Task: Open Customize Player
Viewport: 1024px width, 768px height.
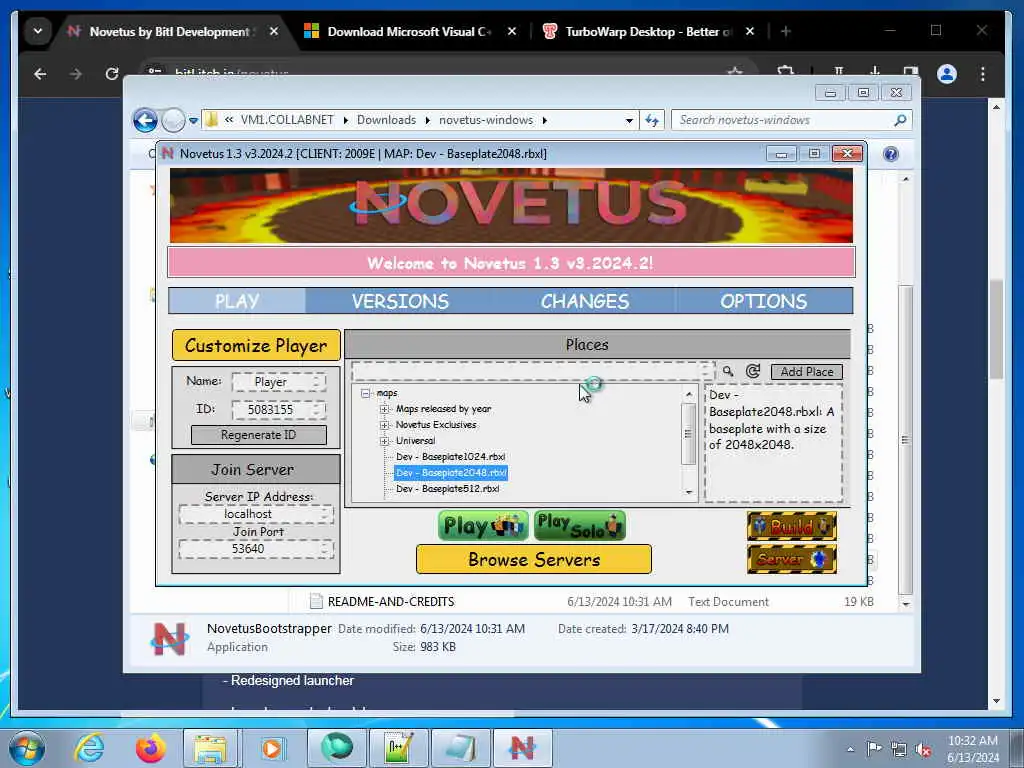Action: pyautogui.click(x=256, y=345)
